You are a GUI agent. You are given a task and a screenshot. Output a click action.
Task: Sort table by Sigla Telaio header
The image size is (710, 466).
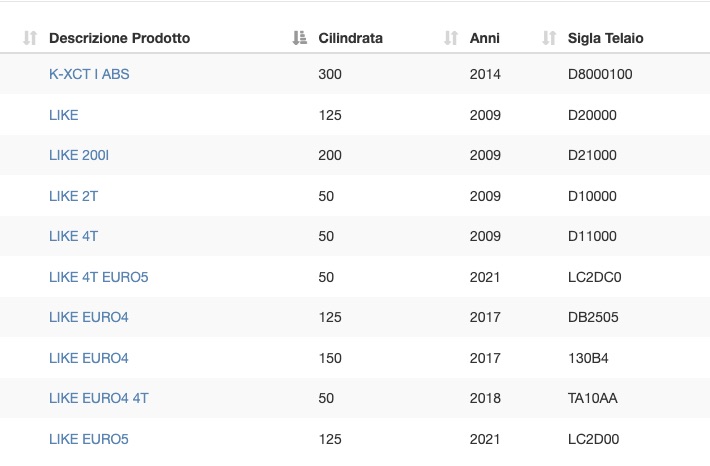[605, 38]
